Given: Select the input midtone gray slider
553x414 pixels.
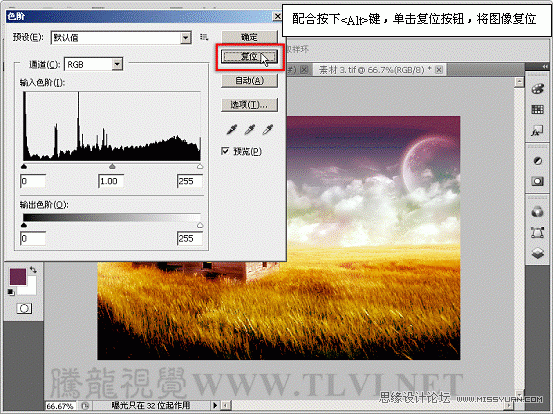Looking at the screenshot, I should [112, 166].
